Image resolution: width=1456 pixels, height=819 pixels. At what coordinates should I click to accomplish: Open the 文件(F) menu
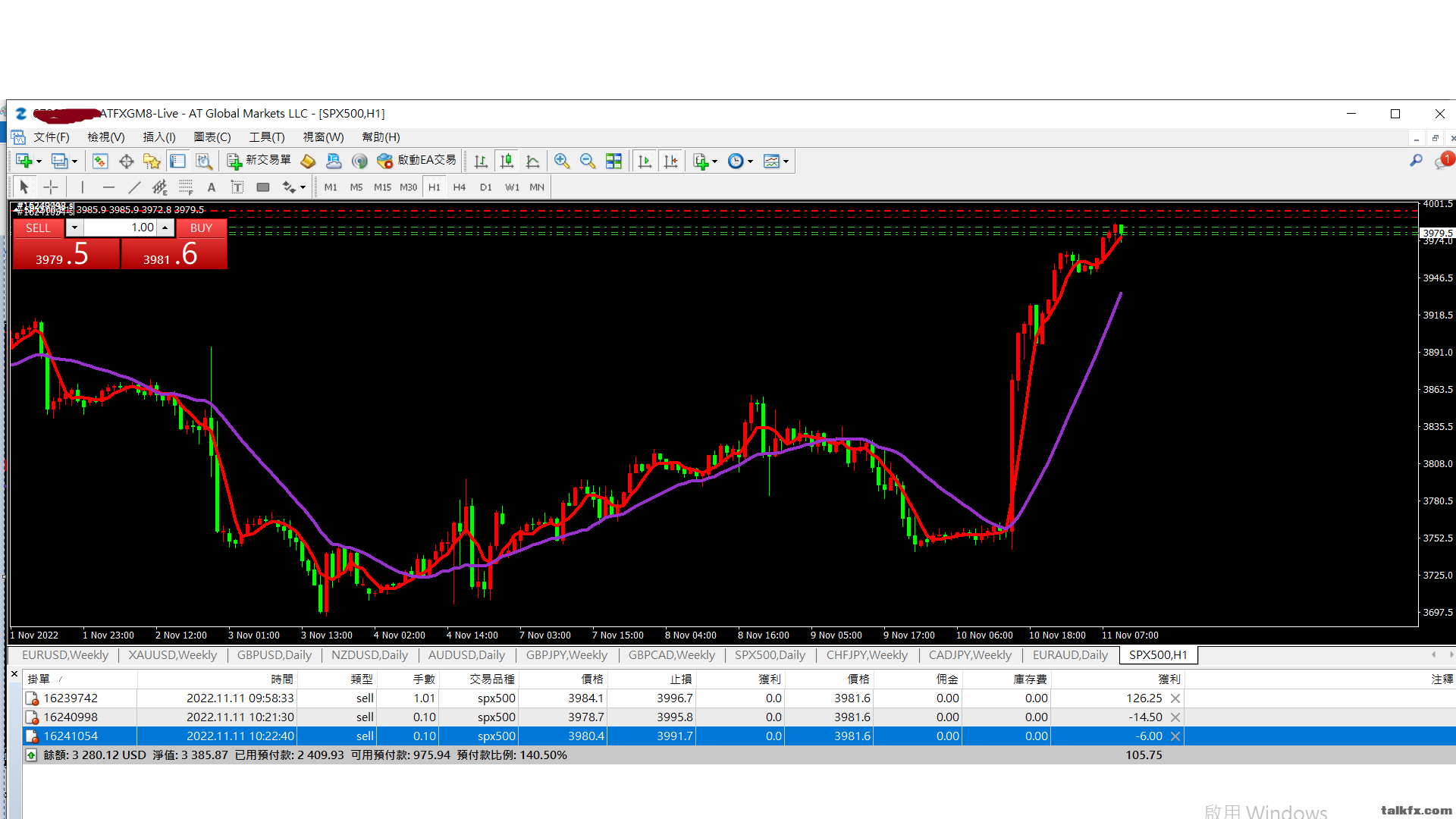pyautogui.click(x=52, y=137)
